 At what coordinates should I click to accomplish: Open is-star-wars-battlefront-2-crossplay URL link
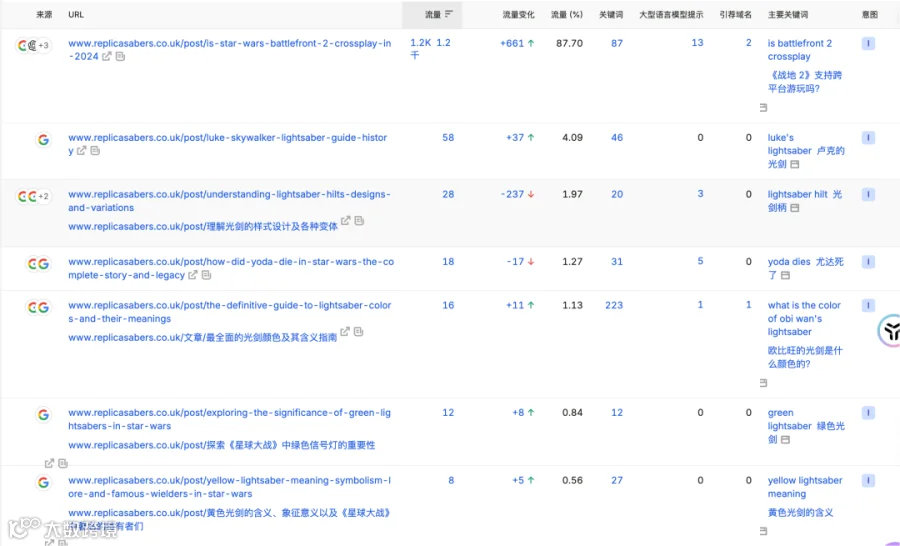point(230,49)
